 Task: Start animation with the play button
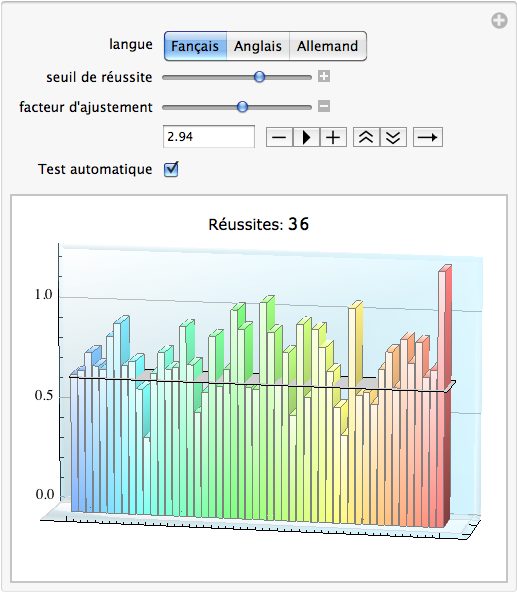tap(306, 137)
